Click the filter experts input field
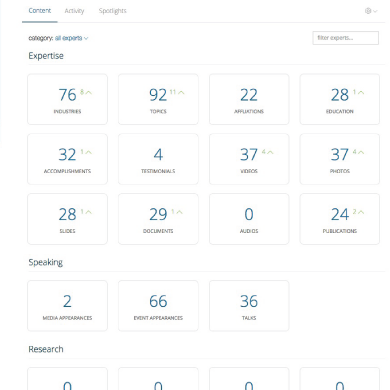This screenshot has width=390, height=390. (x=345, y=38)
